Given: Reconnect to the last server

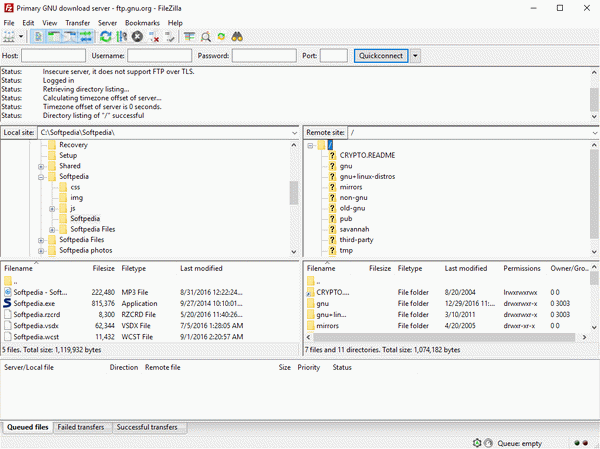Looking at the screenshot, I should pyautogui.click(x=170, y=37).
